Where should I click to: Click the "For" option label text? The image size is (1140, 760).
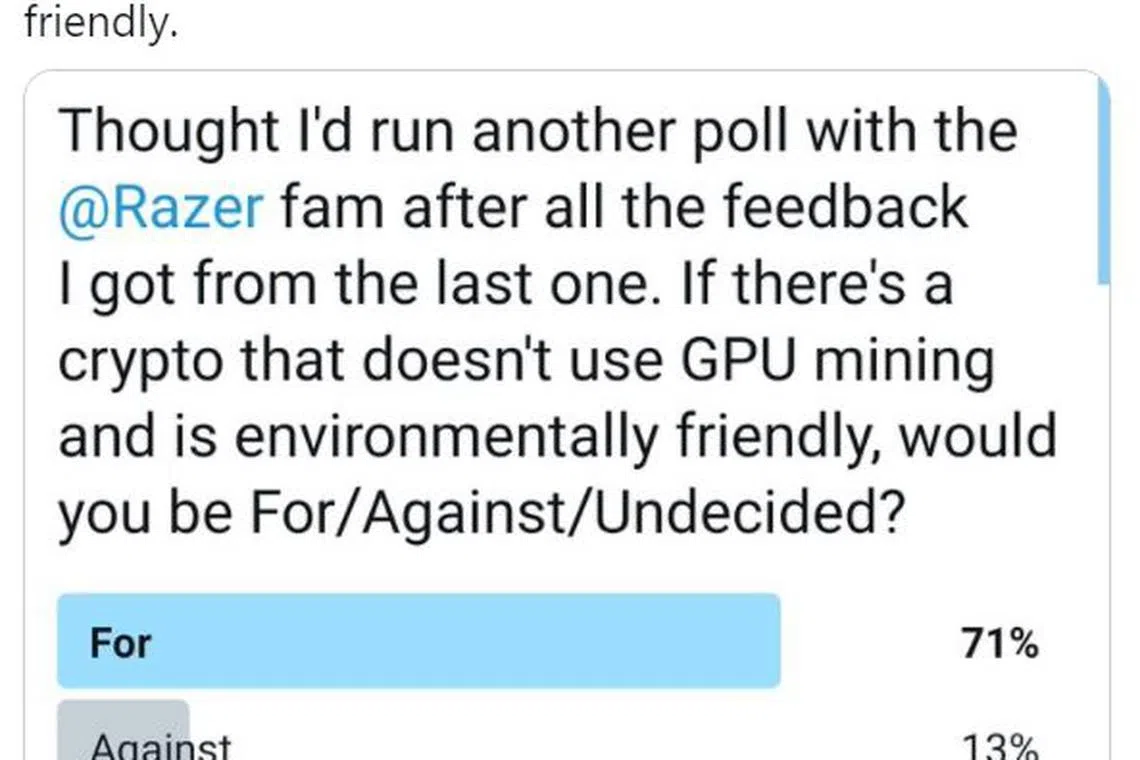[x=121, y=642]
